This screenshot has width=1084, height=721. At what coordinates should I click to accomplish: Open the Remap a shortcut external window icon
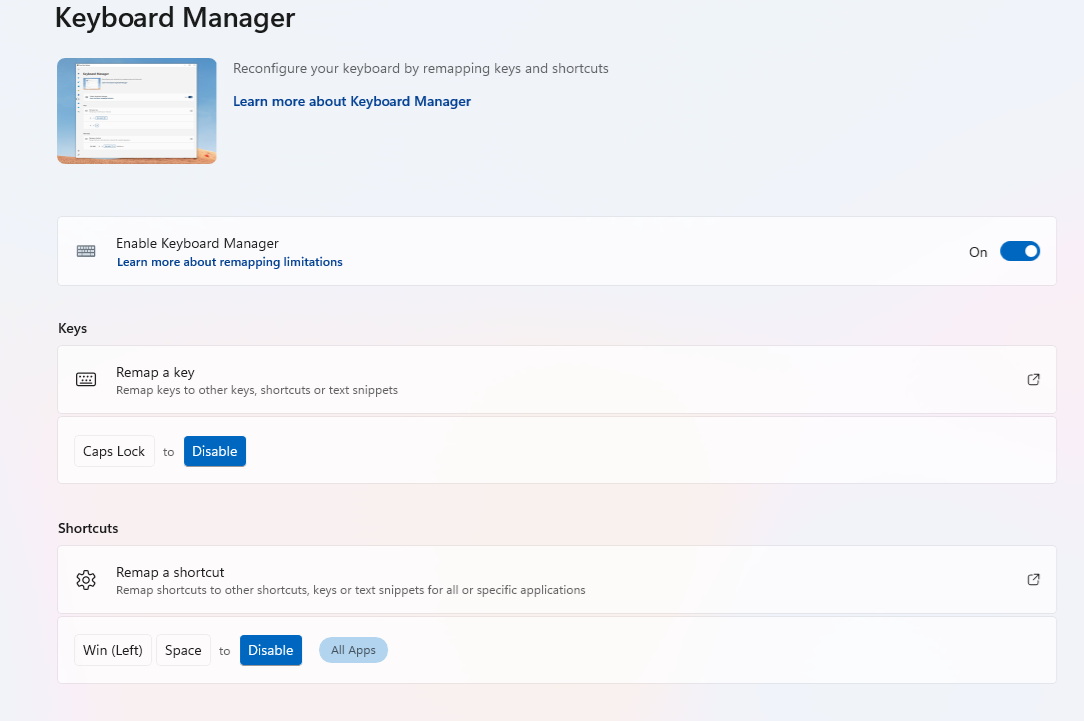point(1034,579)
